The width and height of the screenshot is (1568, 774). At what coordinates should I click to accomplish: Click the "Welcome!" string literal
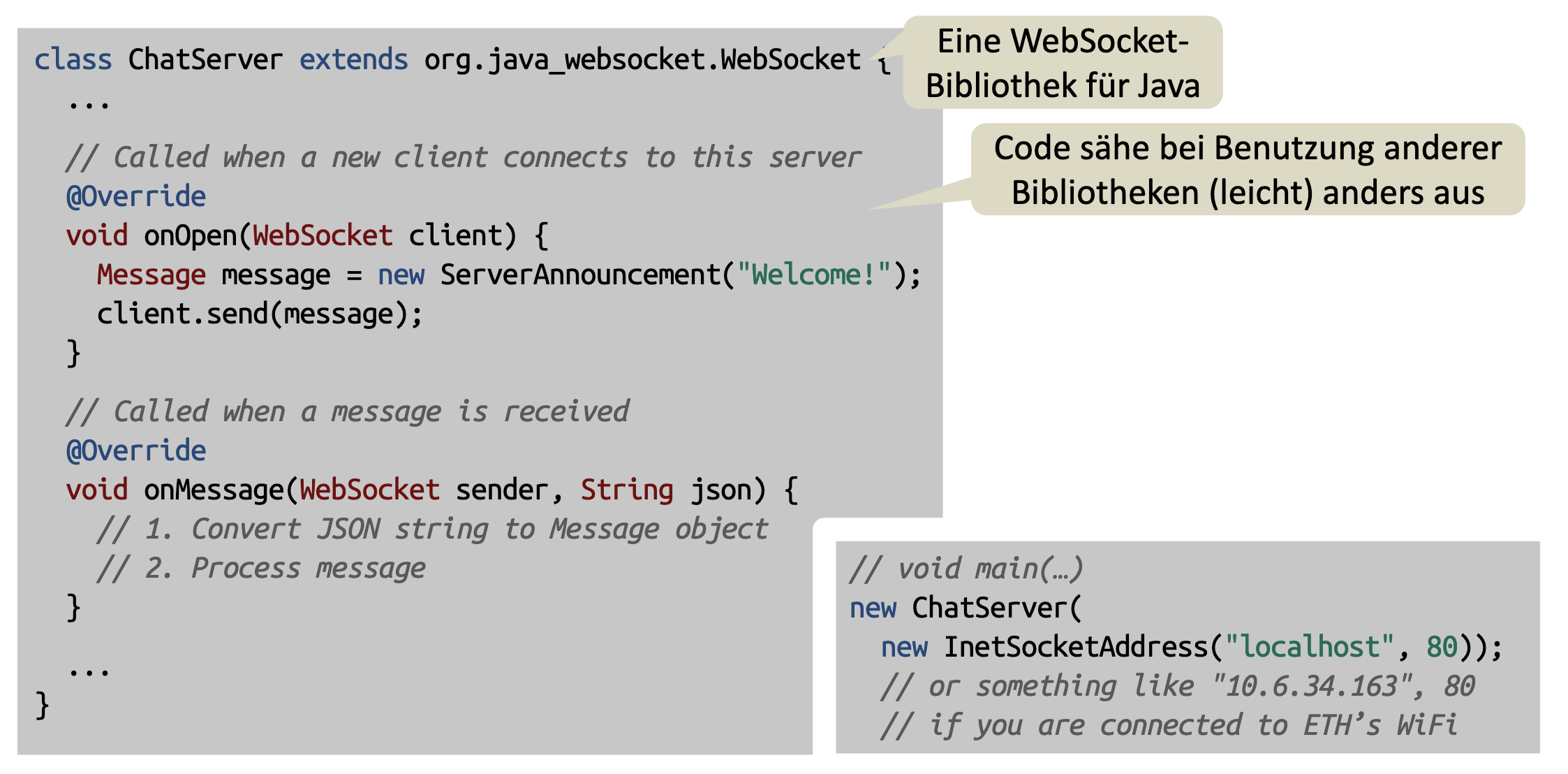pos(814,275)
